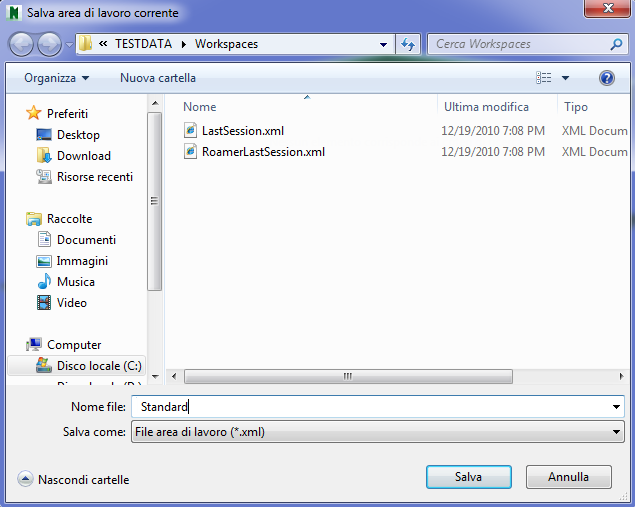
Task: Click the Desktop monitor icon
Action: [44, 134]
